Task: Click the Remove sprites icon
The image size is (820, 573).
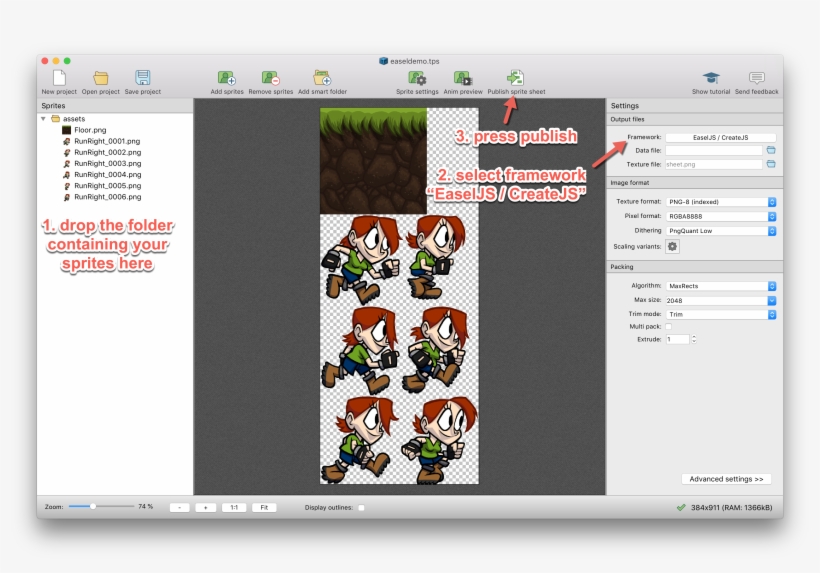Action: coord(271,78)
